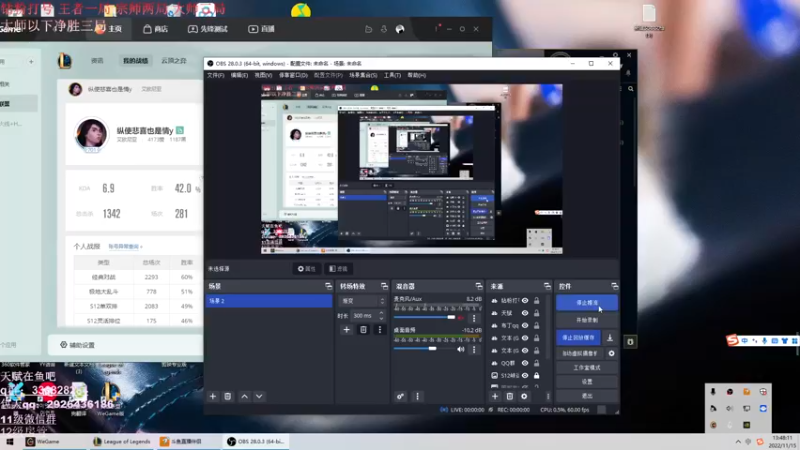Screen dimensions: 800x450
Task: Save replay buffer with the download icon
Action: [610, 338]
